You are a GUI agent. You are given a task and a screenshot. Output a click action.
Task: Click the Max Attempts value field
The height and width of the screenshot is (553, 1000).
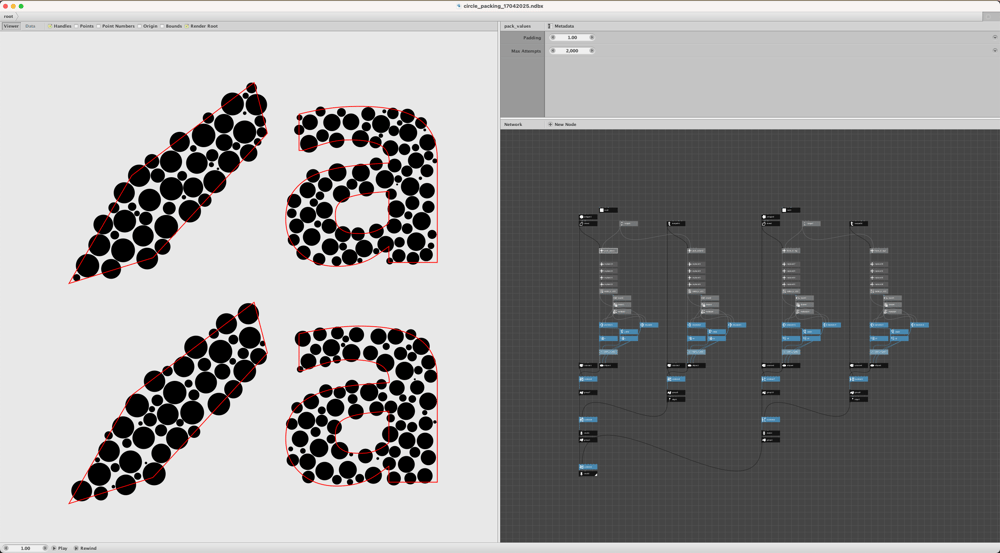pyautogui.click(x=572, y=50)
